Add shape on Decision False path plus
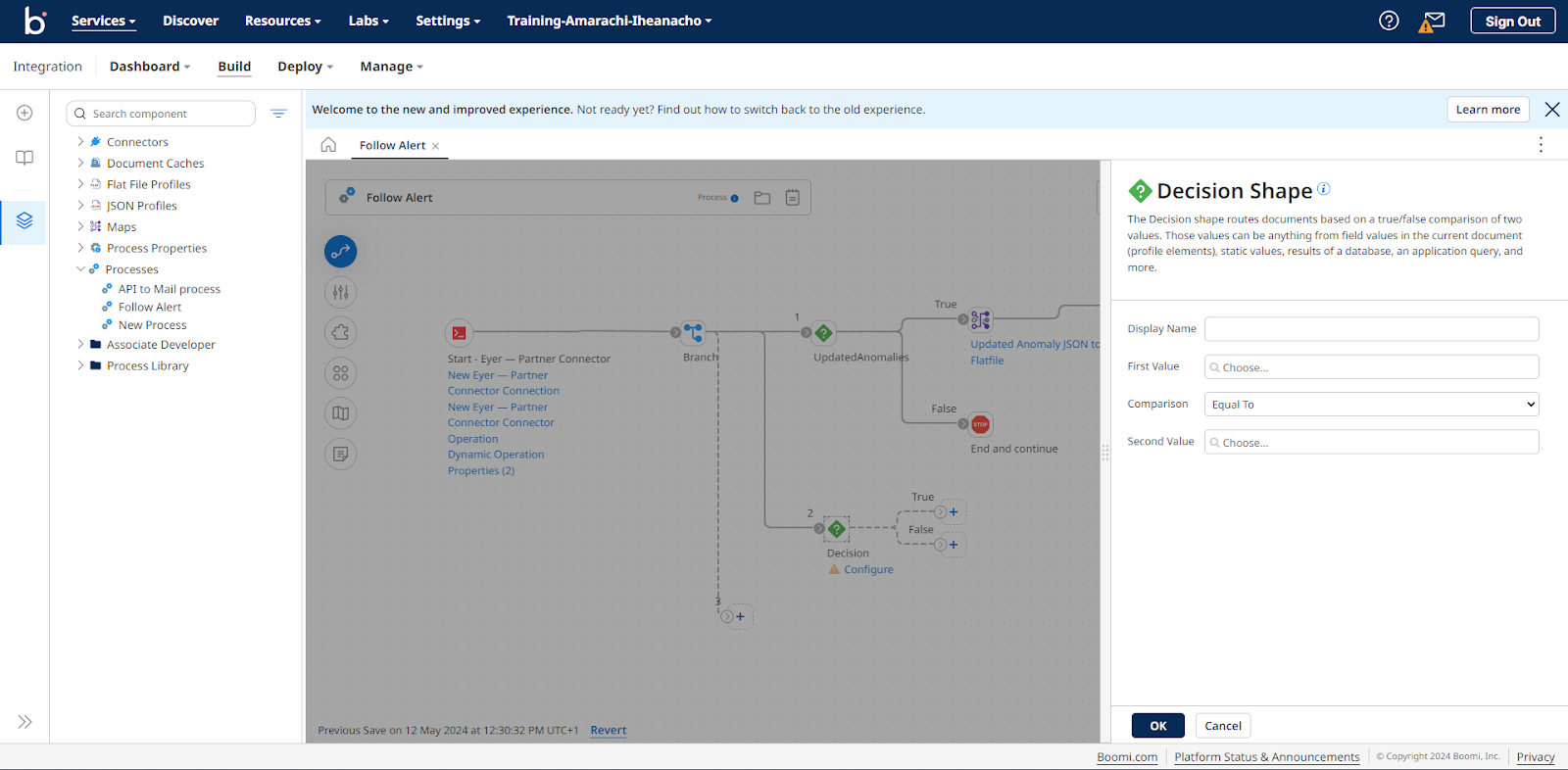Screen dimensions: 1568x770 click(x=954, y=545)
